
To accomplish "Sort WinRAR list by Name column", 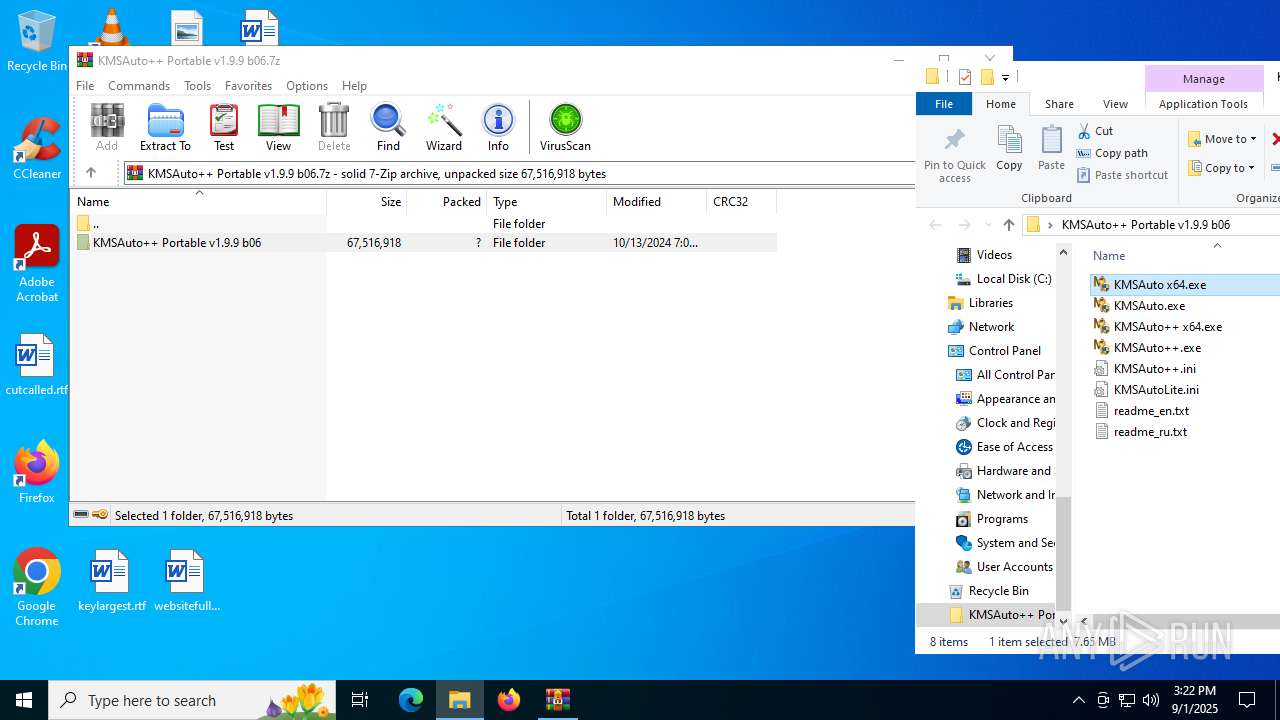I will coord(199,202).
